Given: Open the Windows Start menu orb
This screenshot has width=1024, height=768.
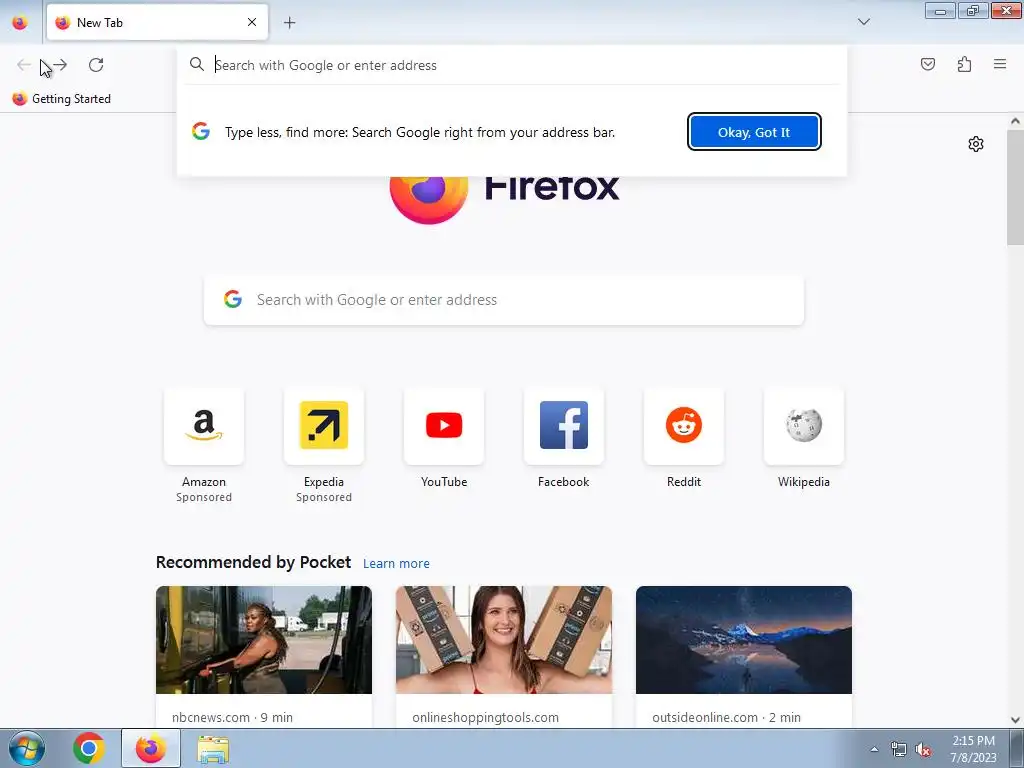Looking at the screenshot, I should pyautogui.click(x=27, y=748).
